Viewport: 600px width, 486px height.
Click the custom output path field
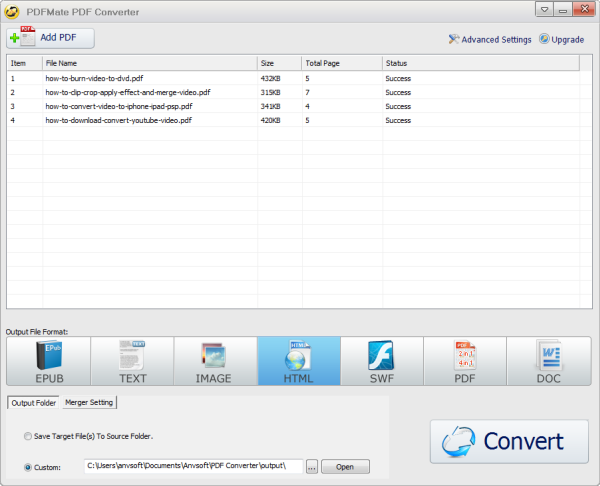click(194, 466)
